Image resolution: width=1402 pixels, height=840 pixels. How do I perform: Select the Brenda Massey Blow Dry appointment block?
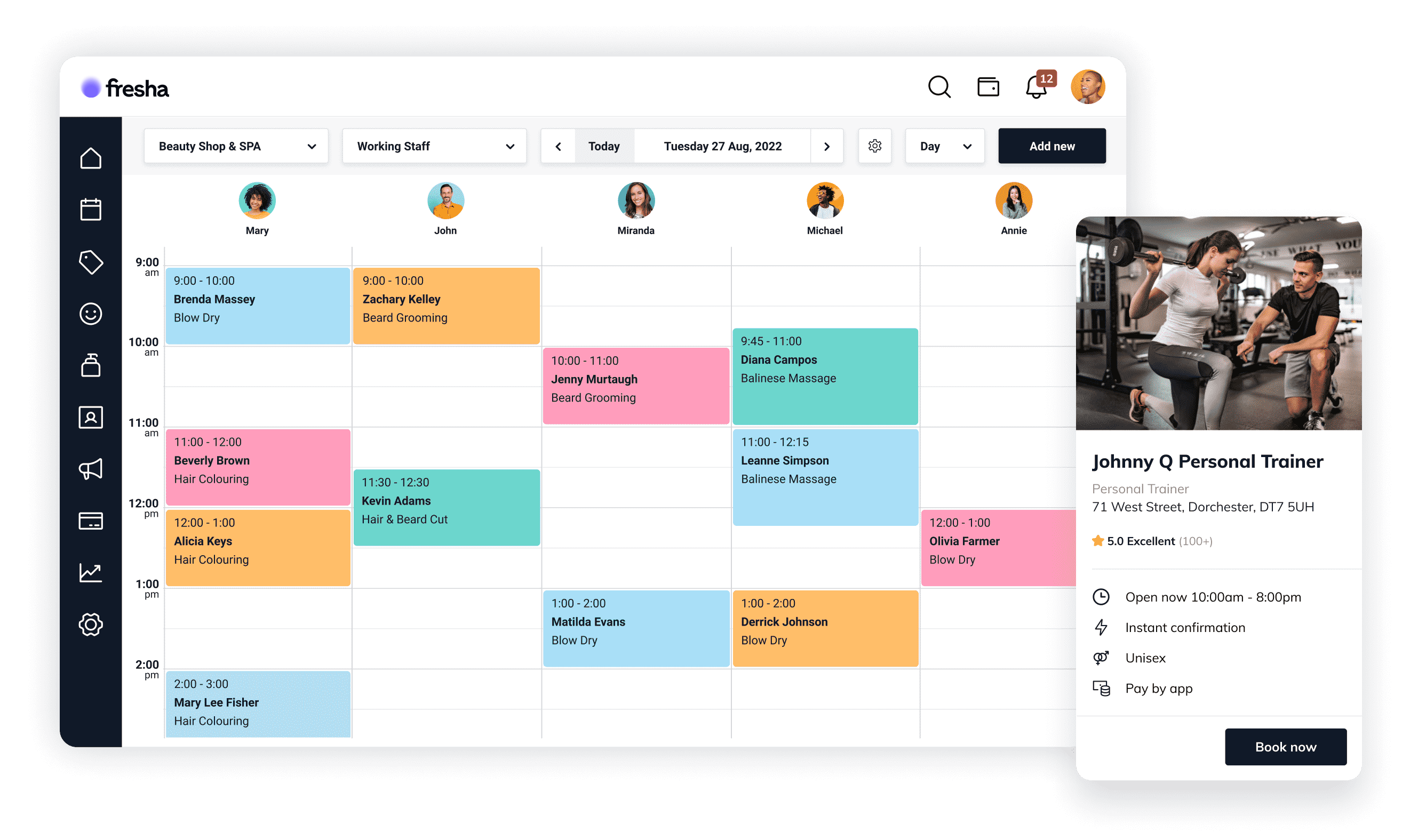tap(258, 299)
